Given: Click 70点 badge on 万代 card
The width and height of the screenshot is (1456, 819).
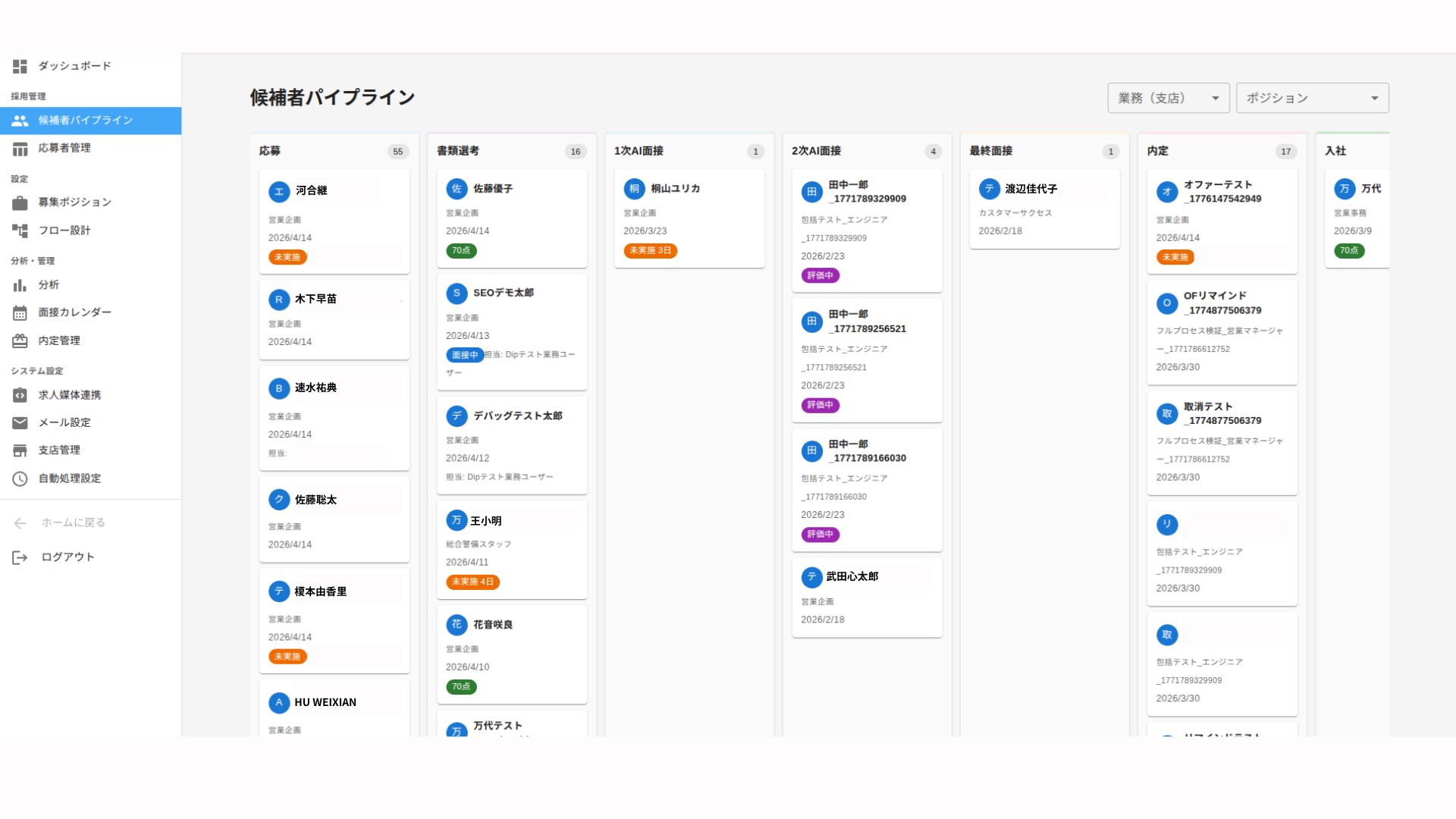Looking at the screenshot, I should click(x=1348, y=251).
